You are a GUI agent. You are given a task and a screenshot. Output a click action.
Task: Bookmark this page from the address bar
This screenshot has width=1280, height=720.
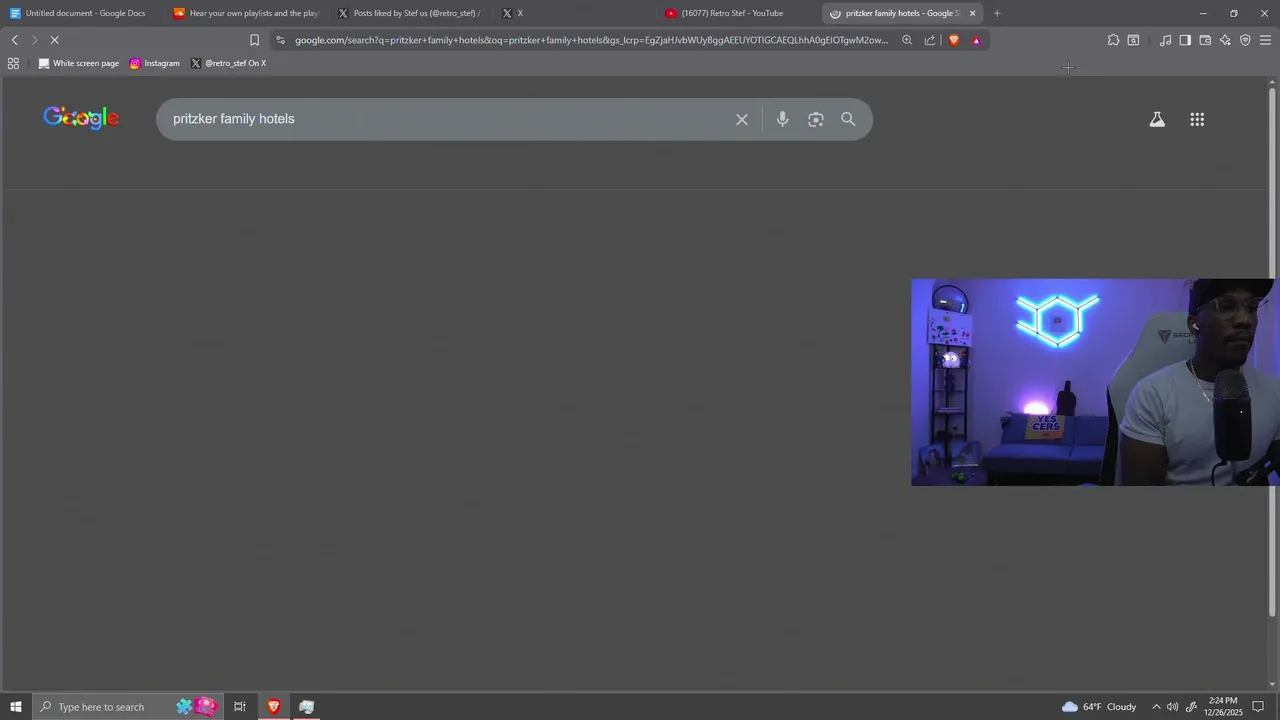254,40
